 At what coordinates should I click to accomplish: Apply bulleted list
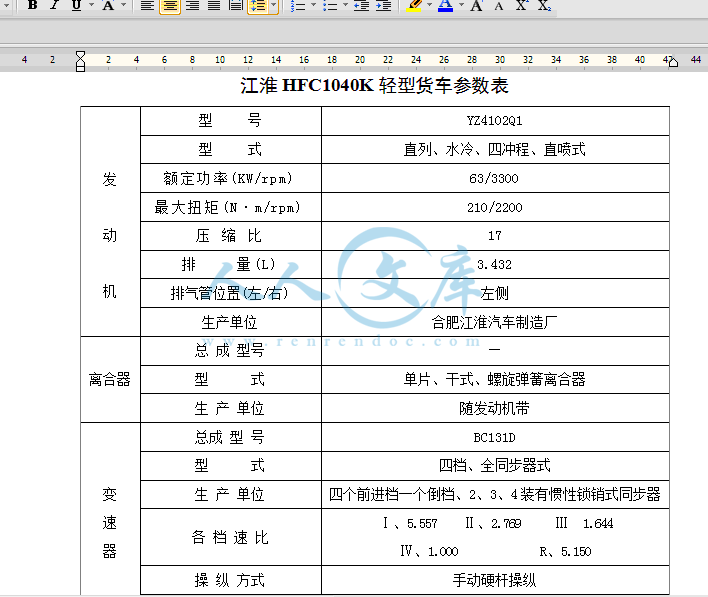(x=331, y=5)
